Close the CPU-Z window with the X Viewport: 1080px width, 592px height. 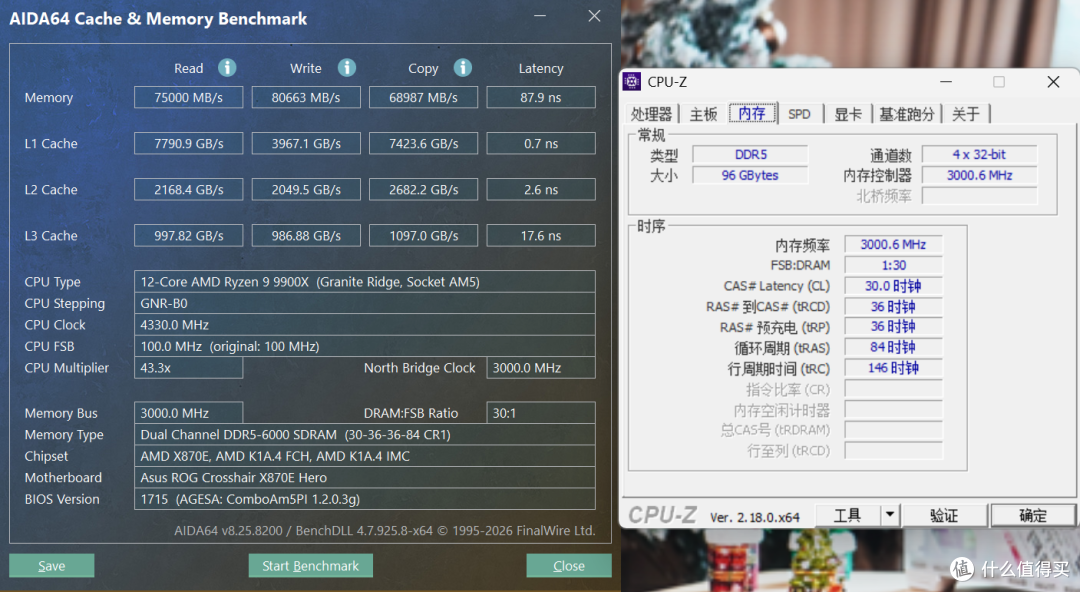tap(1053, 82)
